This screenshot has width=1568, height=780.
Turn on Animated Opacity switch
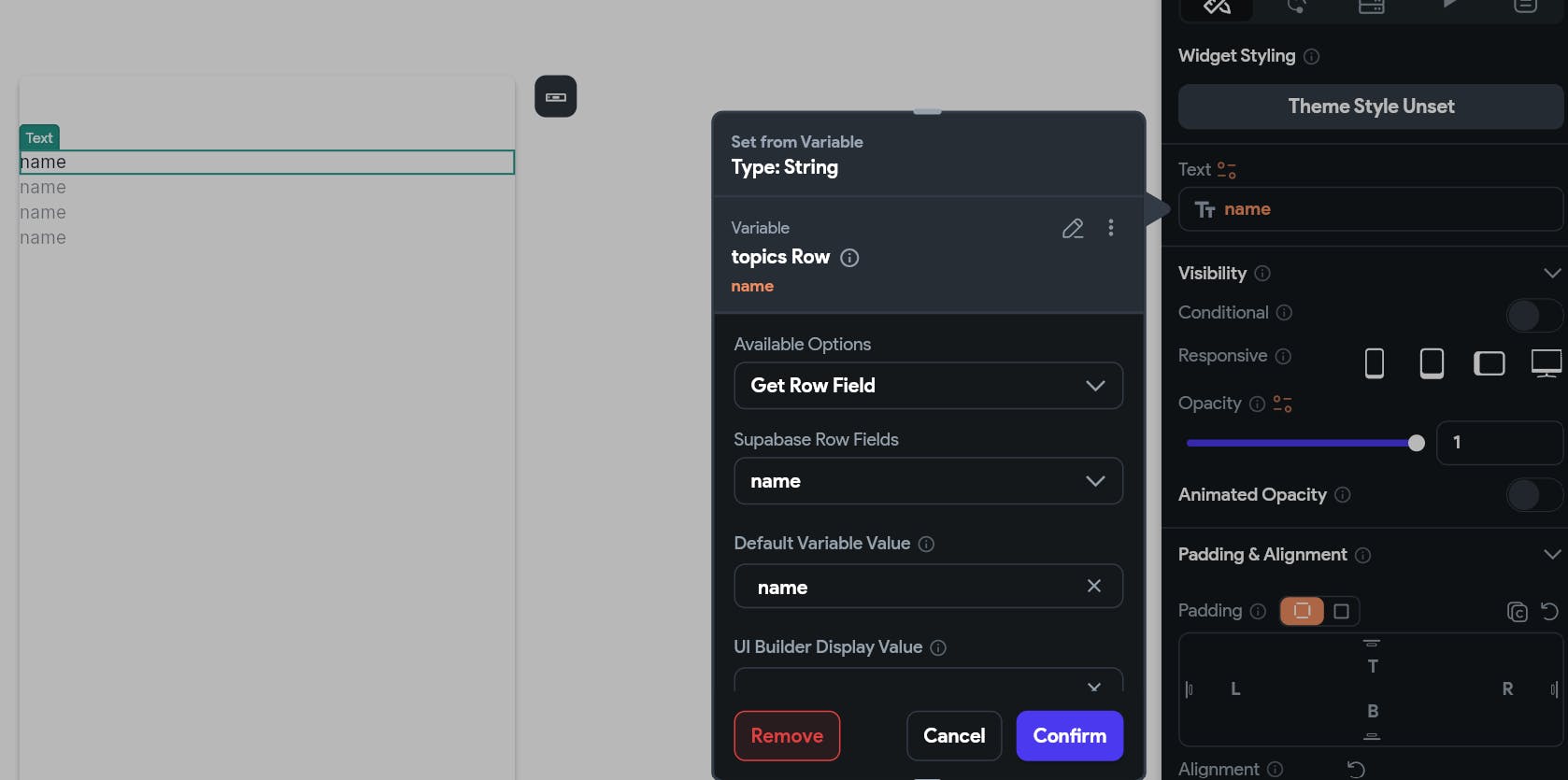click(1533, 495)
